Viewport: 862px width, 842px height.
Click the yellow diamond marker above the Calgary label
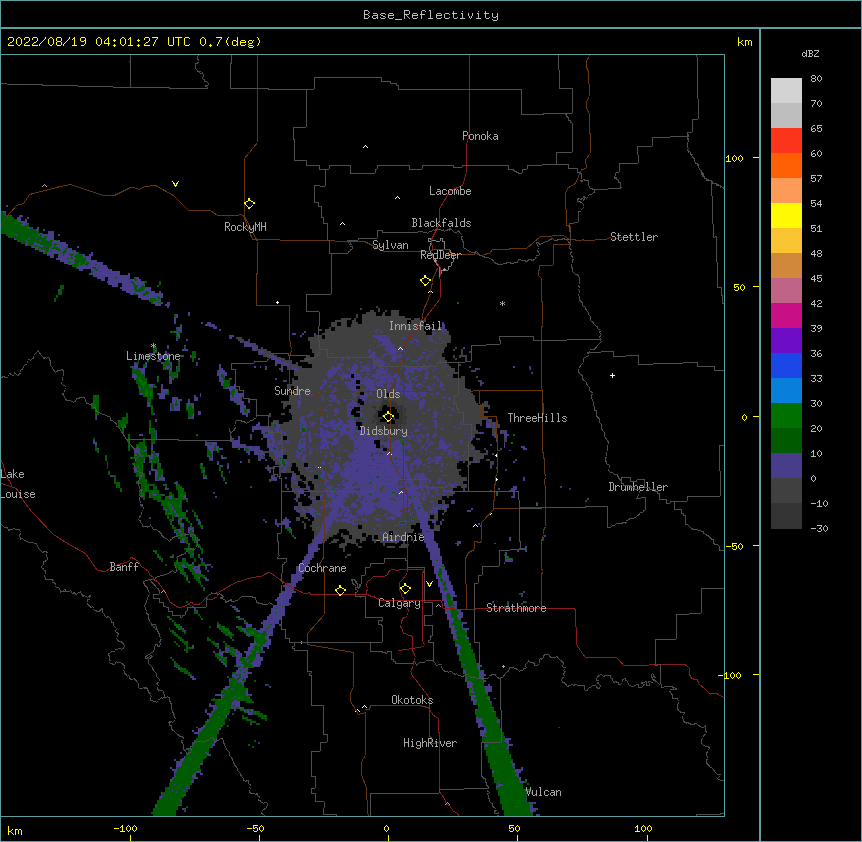pos(405,589)
